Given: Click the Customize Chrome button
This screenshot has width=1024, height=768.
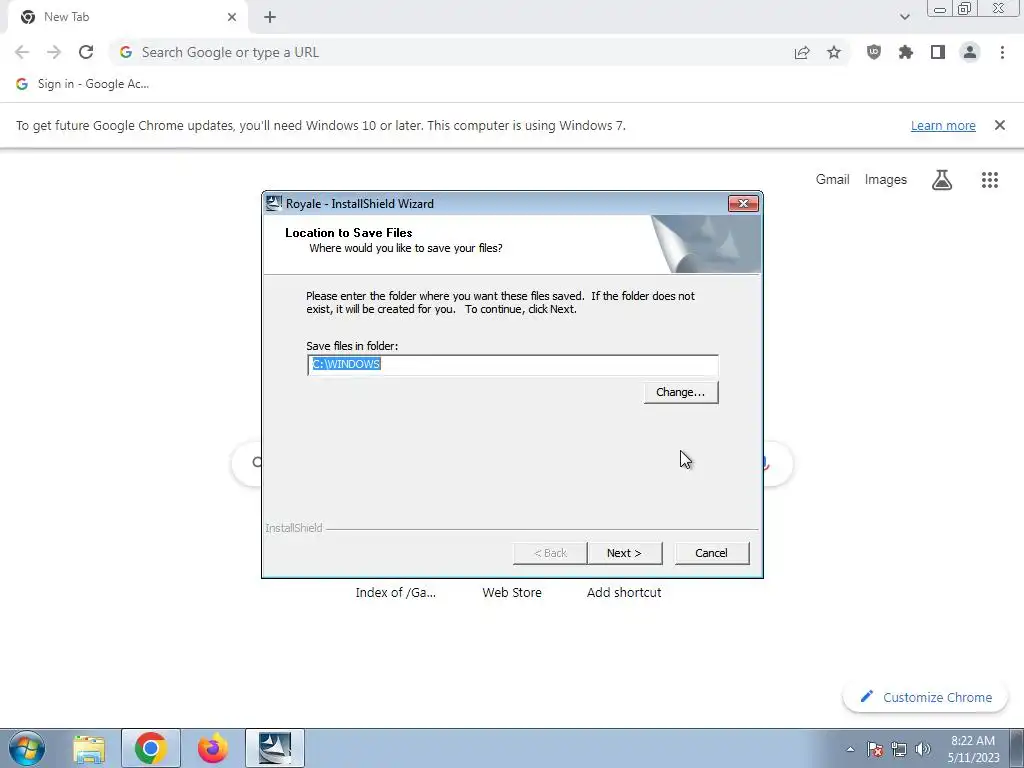Looking at the screenshot, I should tap(925, 697).
